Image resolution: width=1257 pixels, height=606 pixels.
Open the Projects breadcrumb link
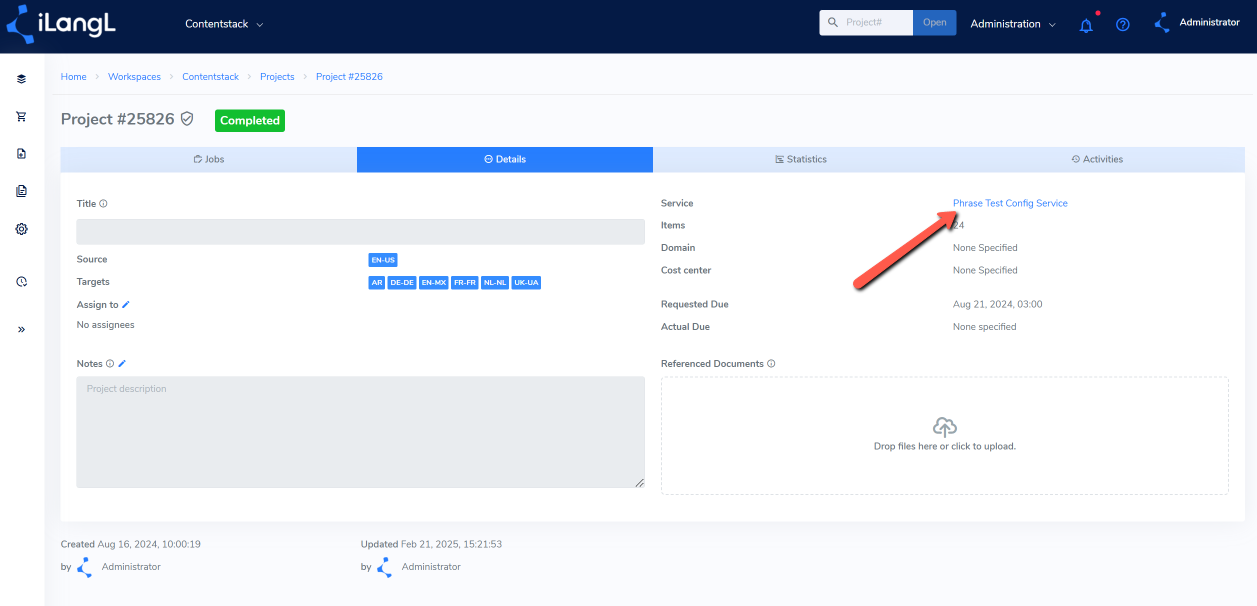(x=277, y=77)
